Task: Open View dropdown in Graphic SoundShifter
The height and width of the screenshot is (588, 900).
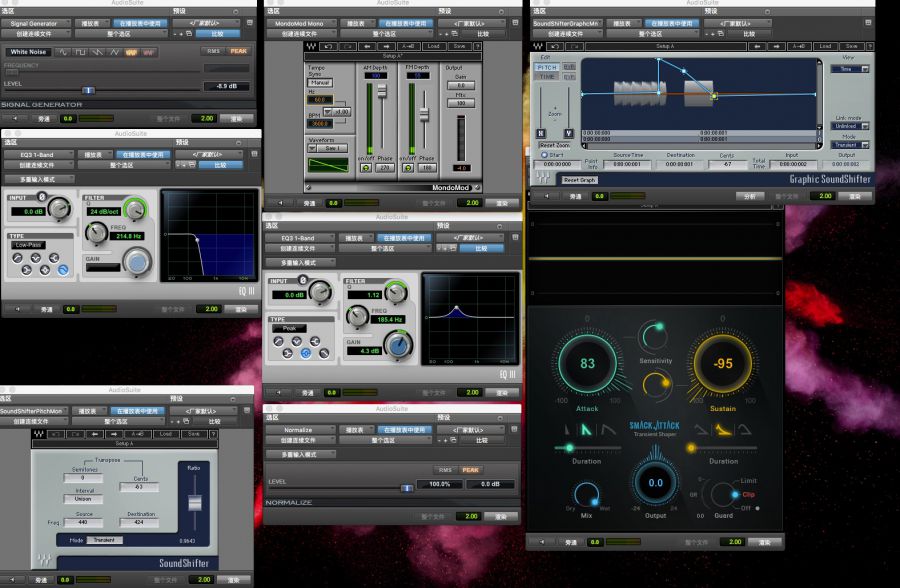Action: pos(850,69)
